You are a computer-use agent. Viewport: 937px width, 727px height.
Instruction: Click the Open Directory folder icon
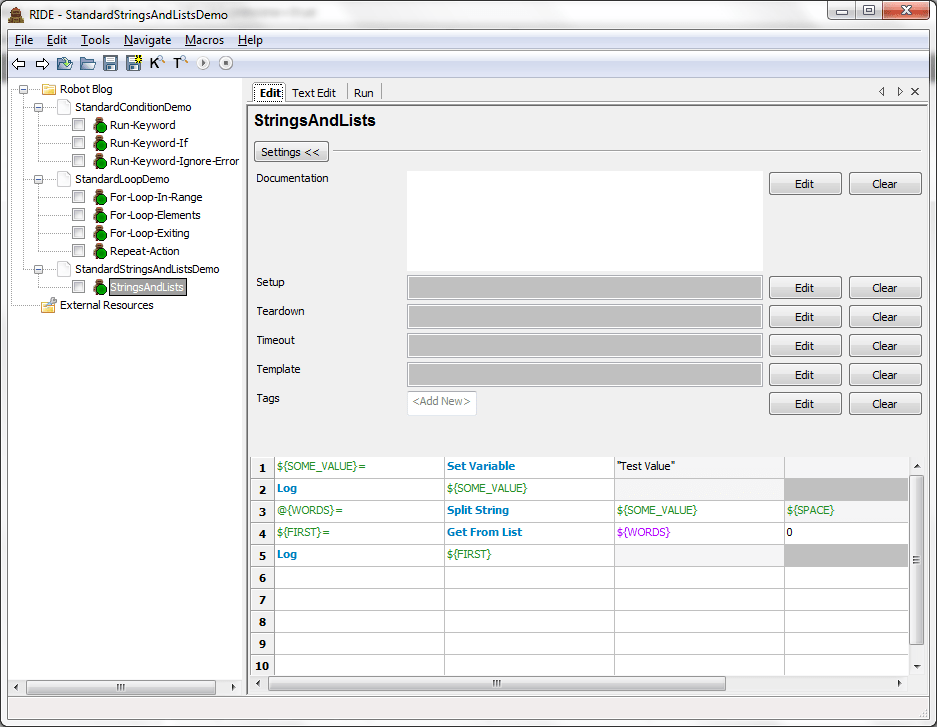tap(88, 64)
